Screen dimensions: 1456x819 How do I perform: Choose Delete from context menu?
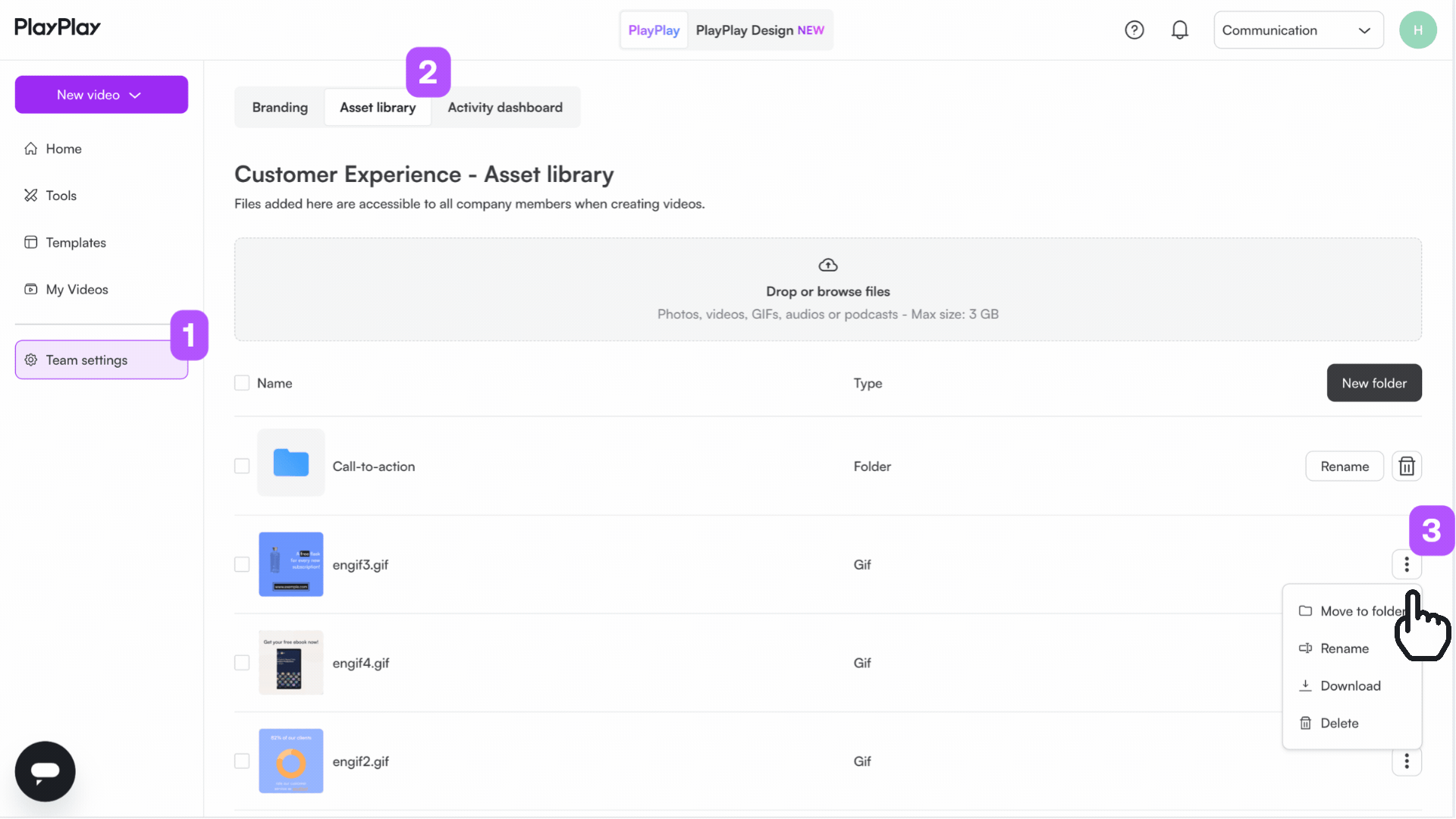coord(1352,723)
